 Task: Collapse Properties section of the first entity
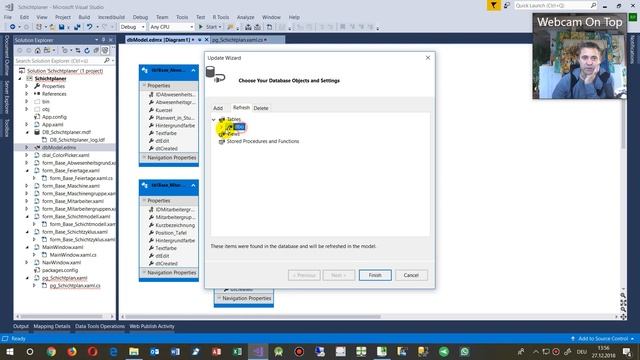(x=144, y=85)
